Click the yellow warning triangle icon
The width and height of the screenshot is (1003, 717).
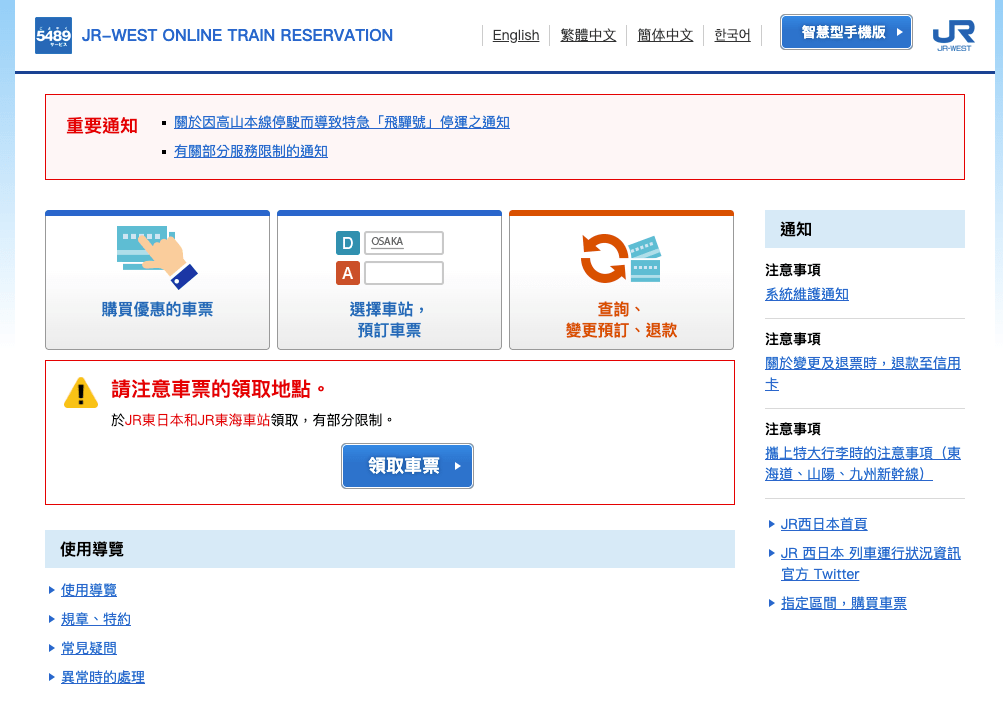tap(81, 393)
